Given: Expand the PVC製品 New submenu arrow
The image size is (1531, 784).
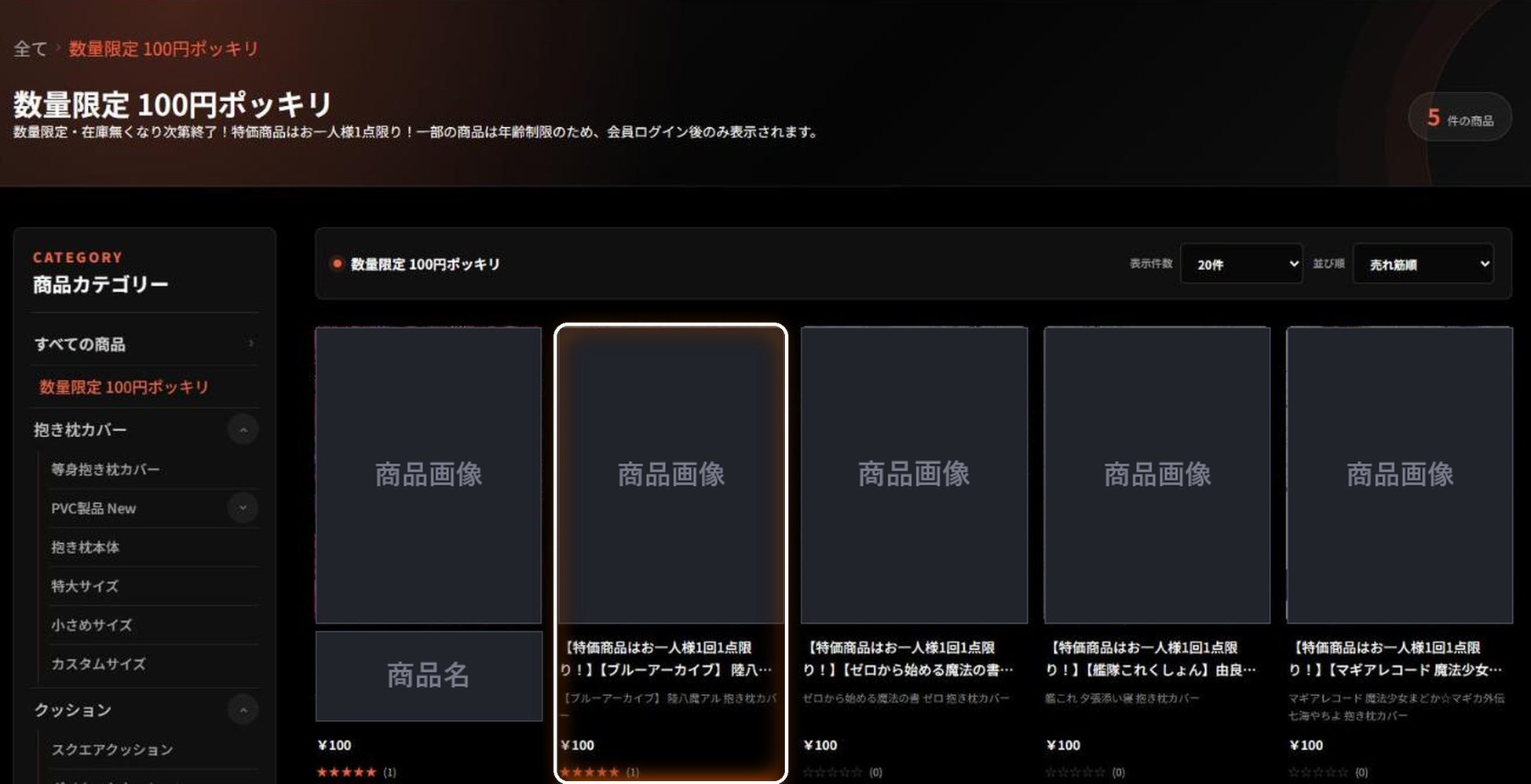Looking at the screenshot, I should point(243,508).
